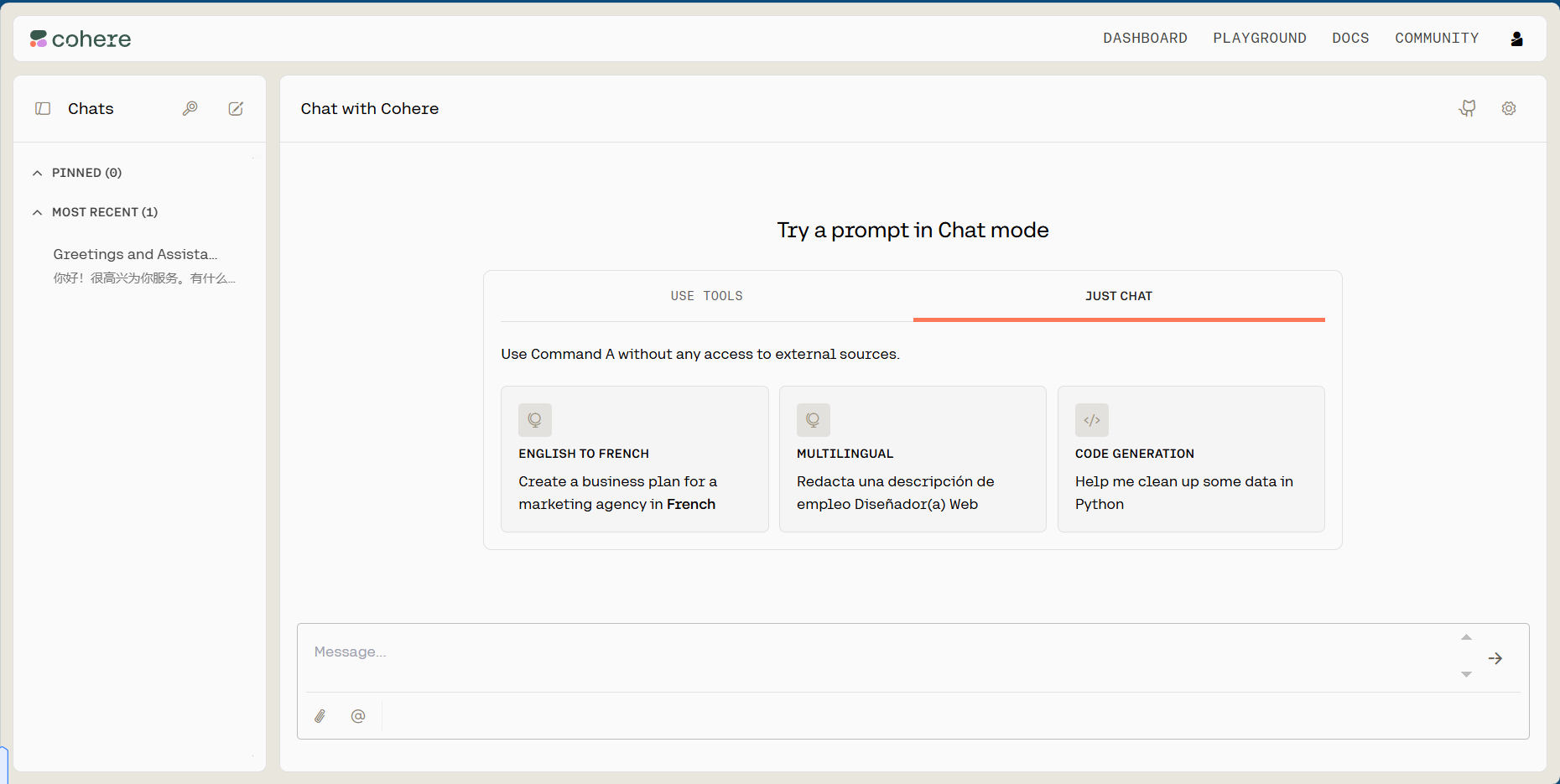
Task: Attach a file using paperclip icon
Action: (320, 716)
